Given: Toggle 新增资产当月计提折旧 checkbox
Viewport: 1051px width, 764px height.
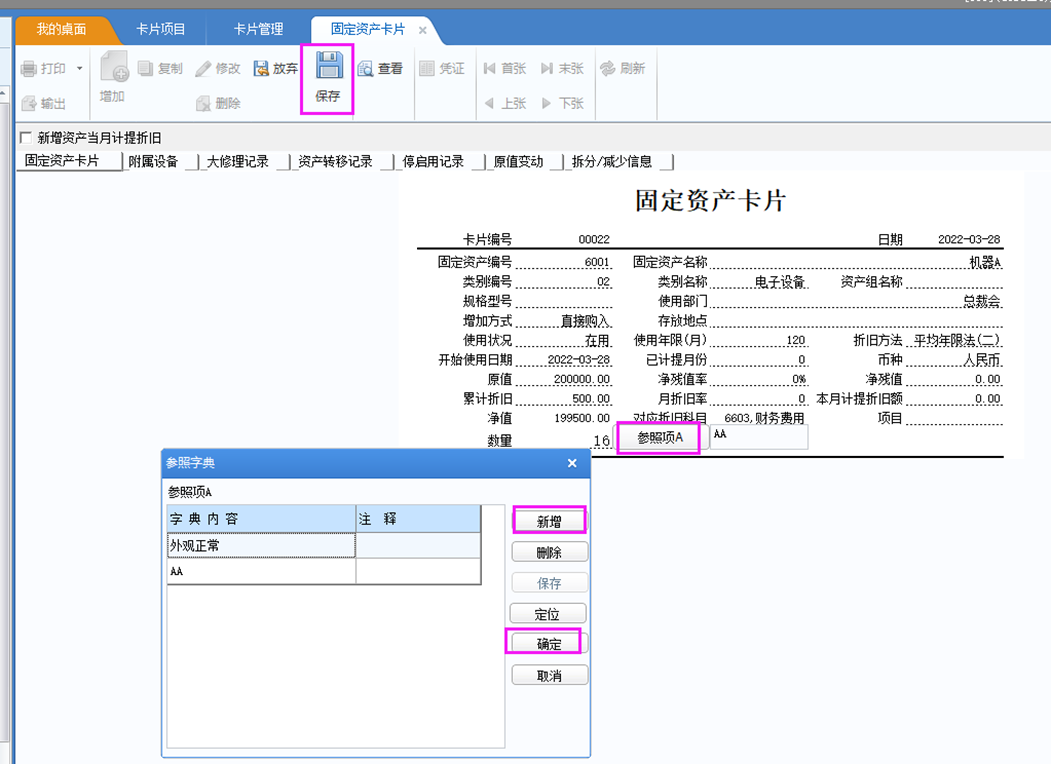Looking at the screenshot, I should 26,138.
